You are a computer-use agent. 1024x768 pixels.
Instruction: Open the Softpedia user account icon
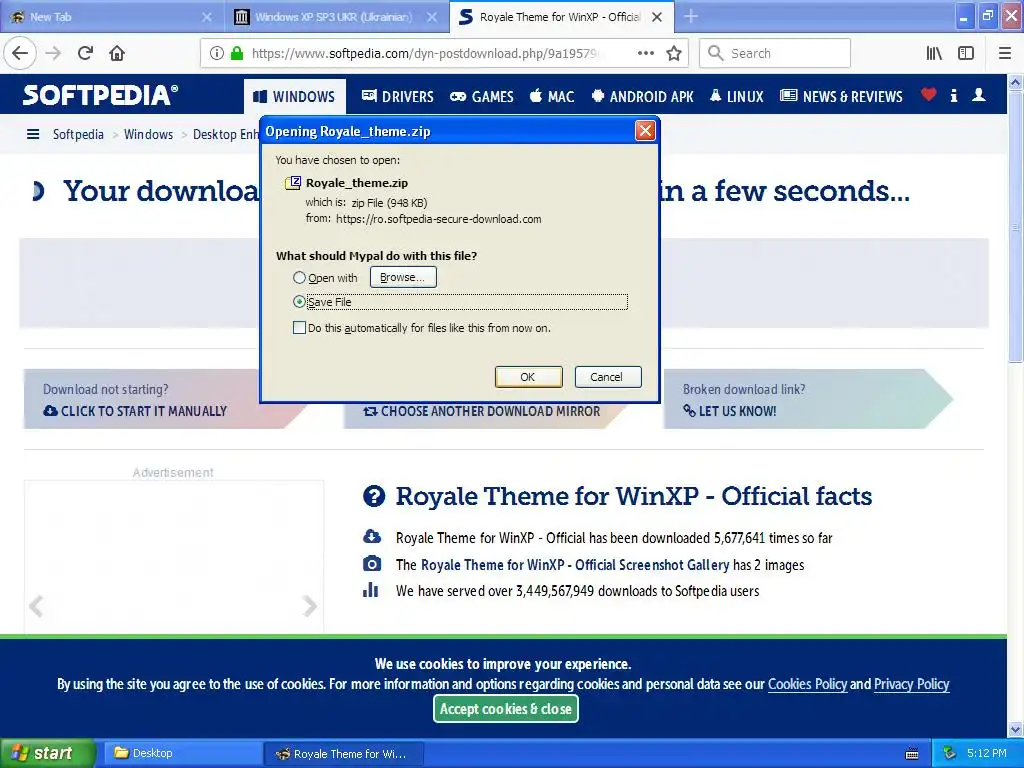pyautogui.click(x=978, y=95)
